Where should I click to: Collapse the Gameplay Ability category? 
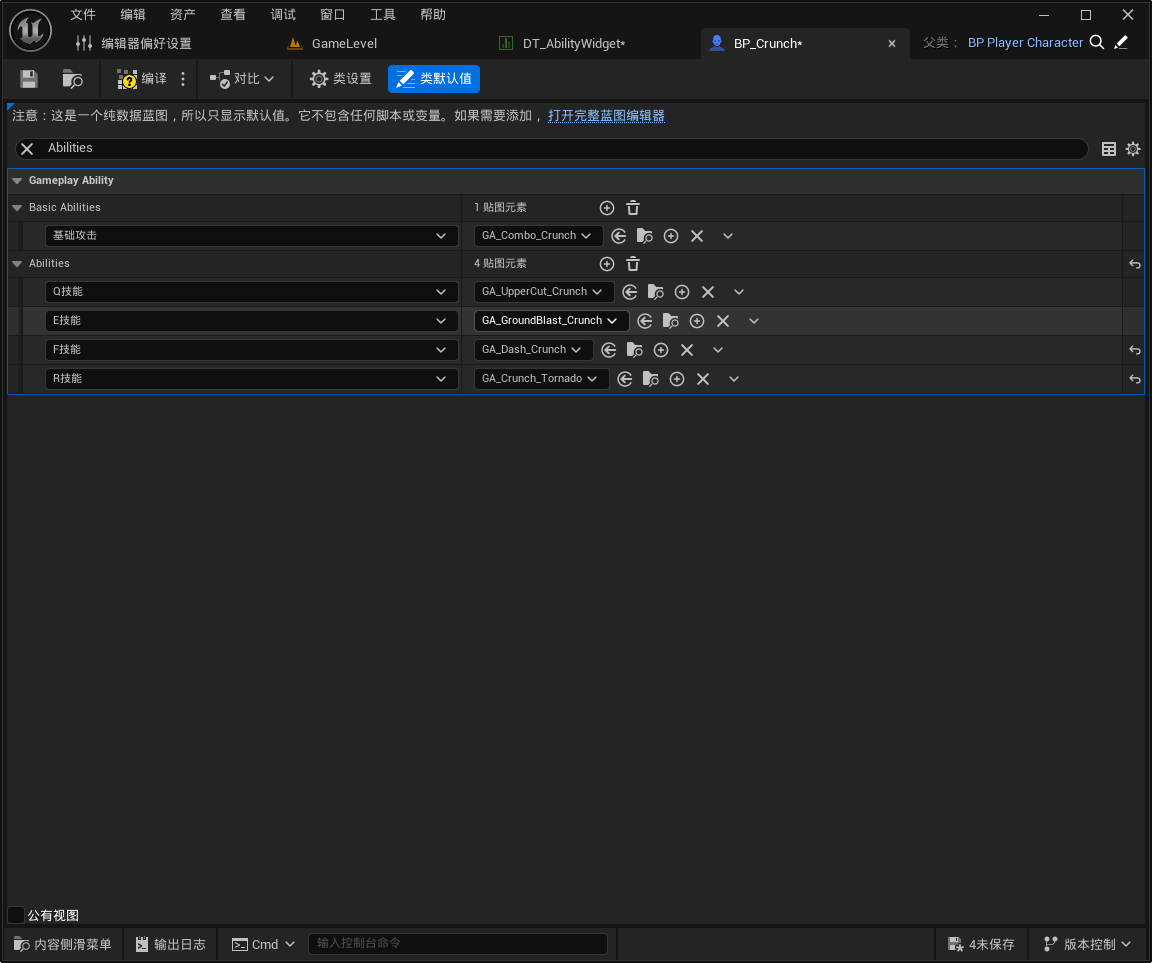coord(17,181)
